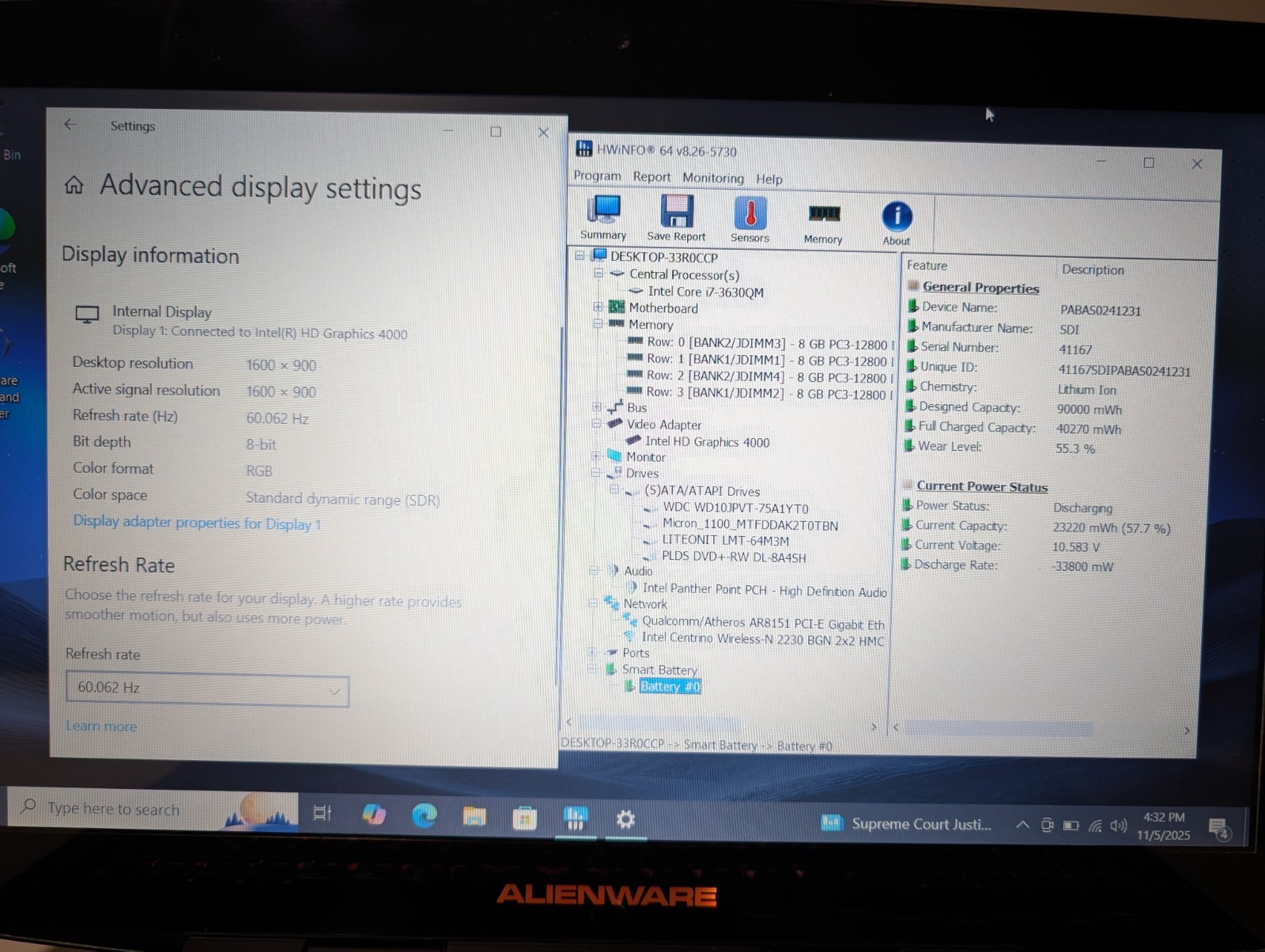
Task: Collapse the Central Processor(s) branch
Action: coord(599,274)
